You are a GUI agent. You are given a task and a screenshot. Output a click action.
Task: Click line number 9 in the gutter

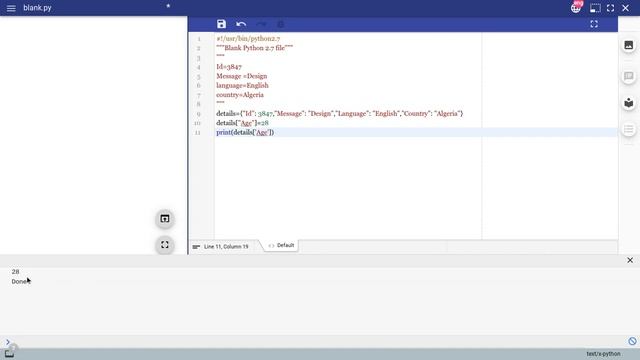pos(199,114)
